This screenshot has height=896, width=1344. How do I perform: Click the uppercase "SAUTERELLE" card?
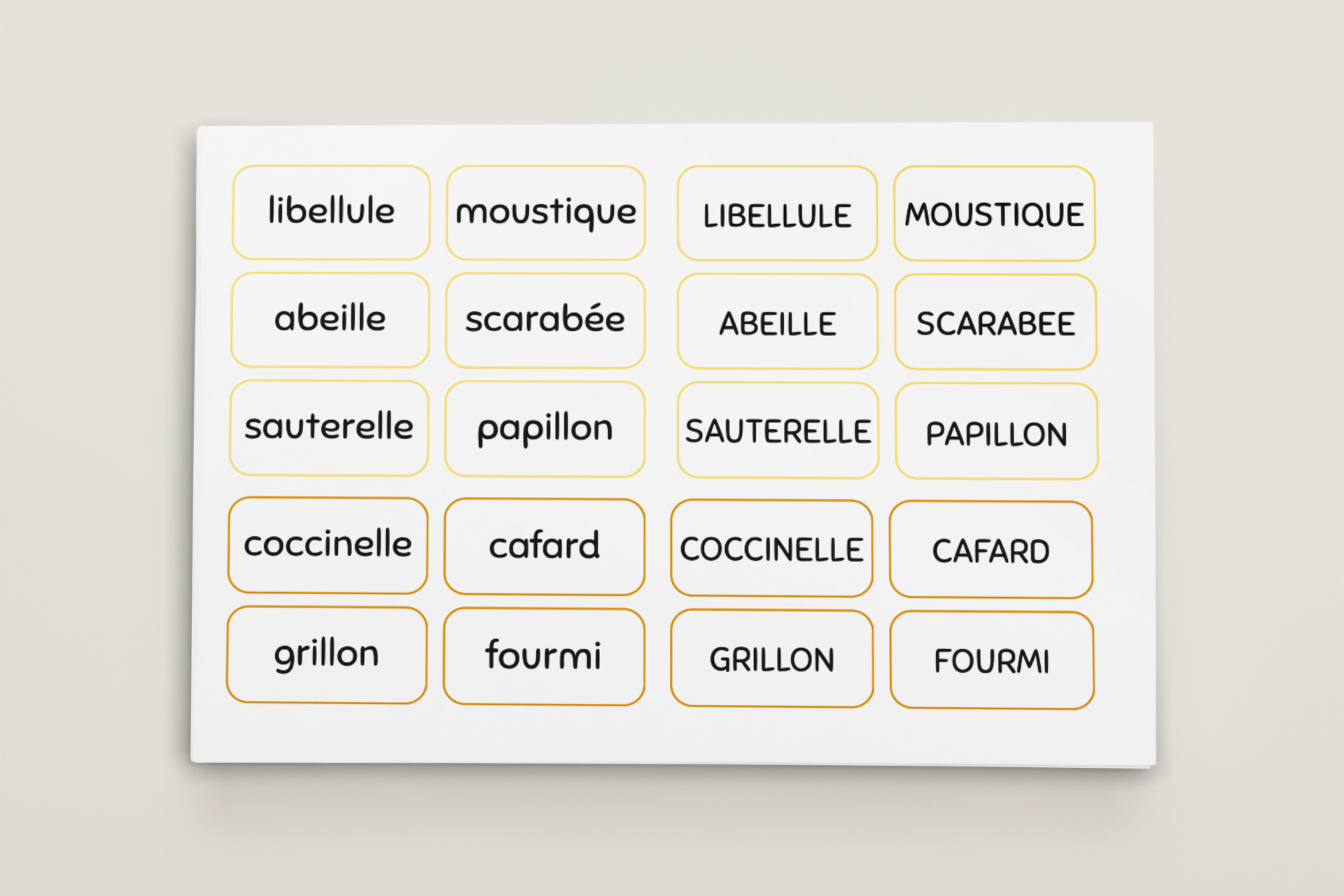click(x=778, y=430)
